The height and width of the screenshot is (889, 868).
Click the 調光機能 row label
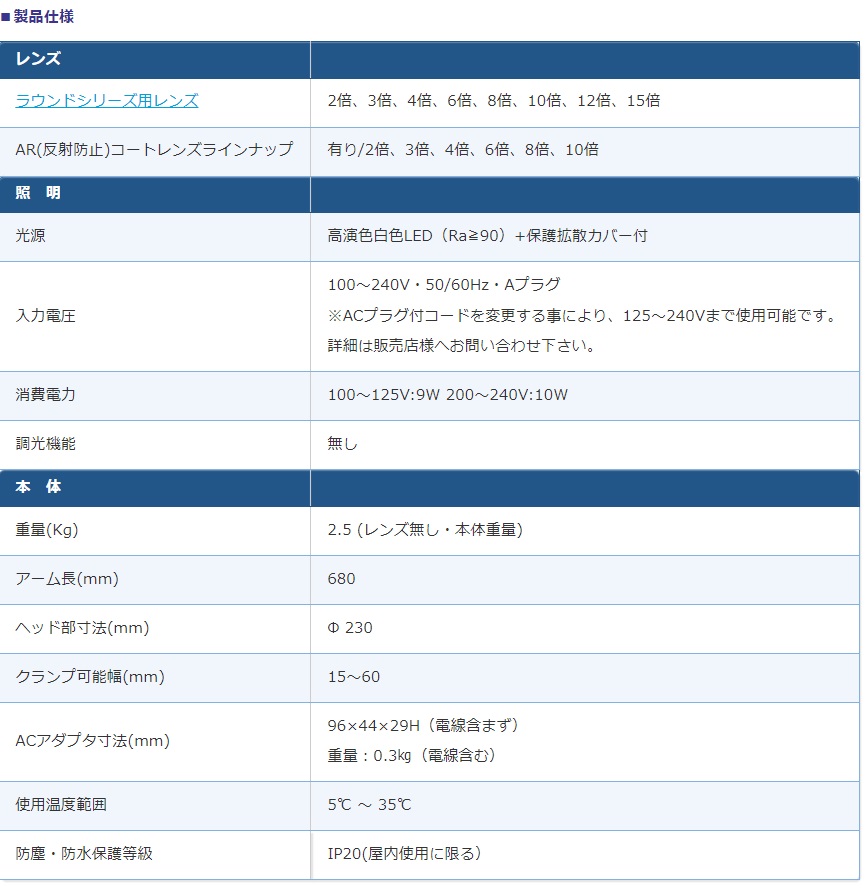(x=45, y=443)
